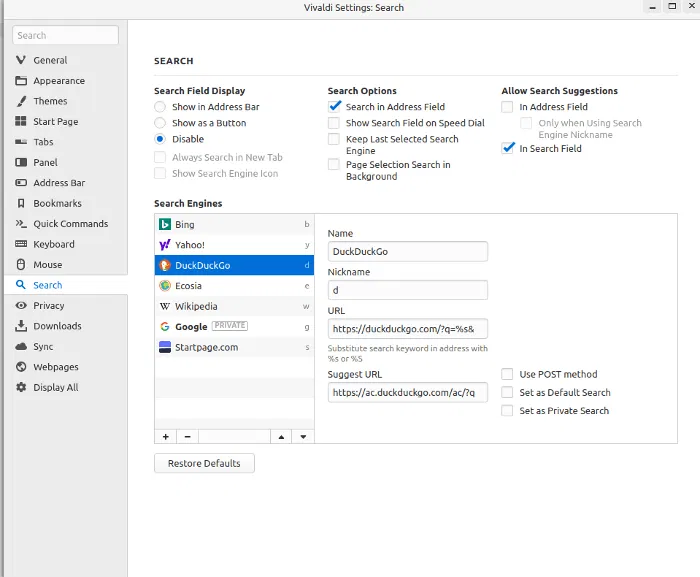
Task: Click the Mouse icon in sidebar
Action: pos(21,264)
